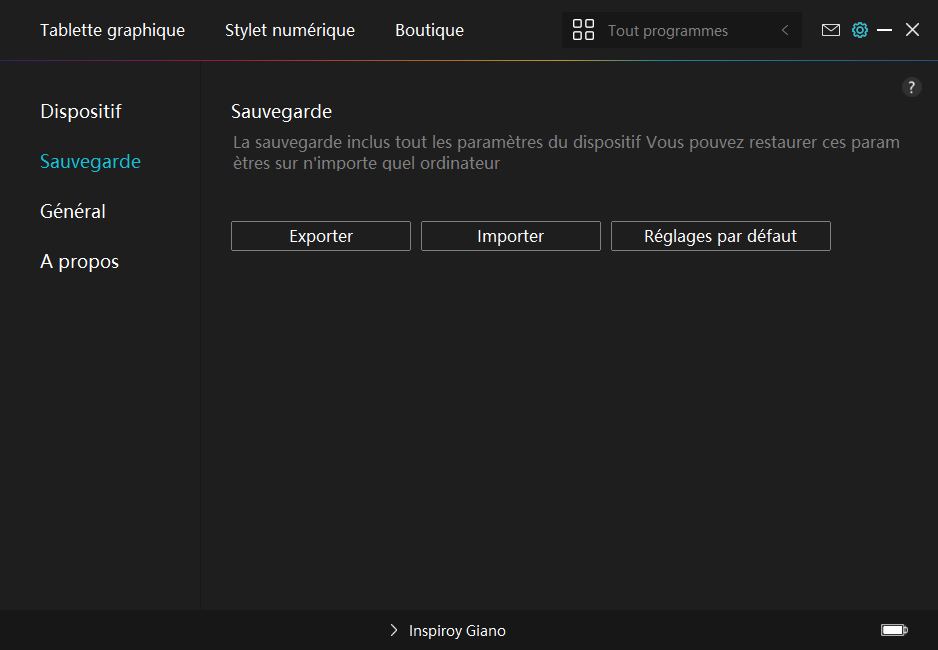Screen dimensions: 938x650
Task: Click the four-squares programs grid icon
Action: coord(583,30)
